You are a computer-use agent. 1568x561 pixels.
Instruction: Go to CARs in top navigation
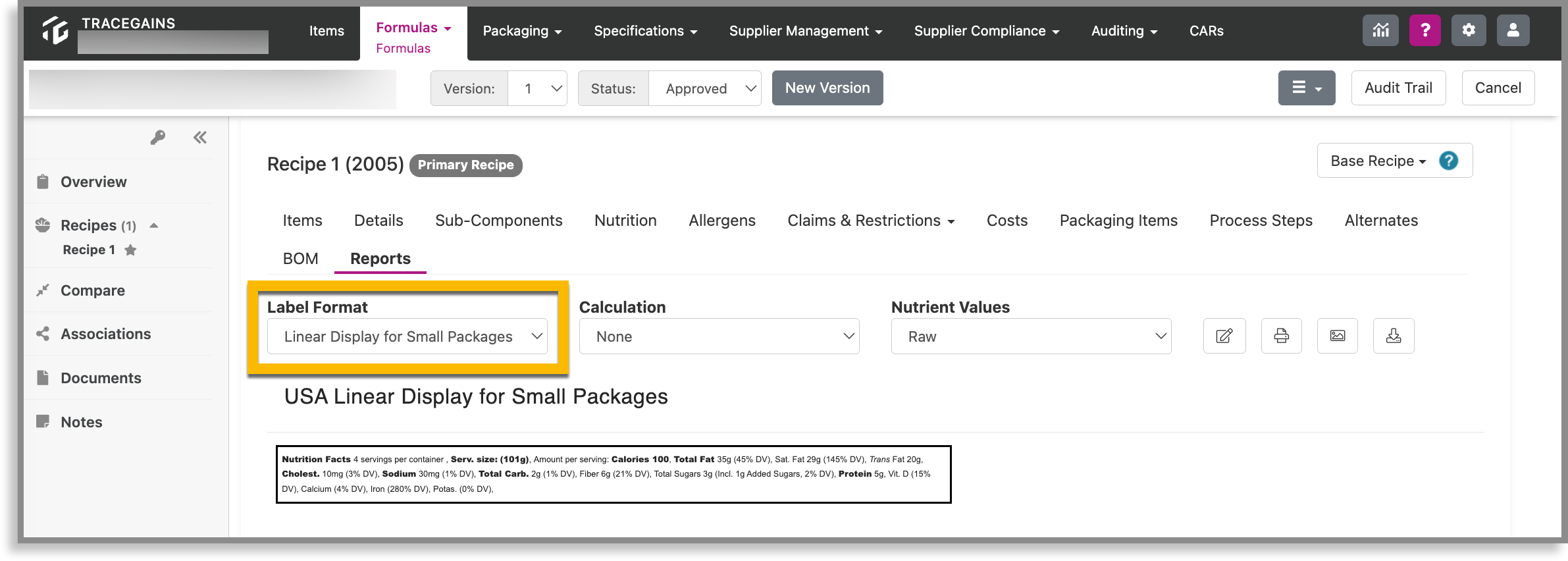coord(1206,31)
